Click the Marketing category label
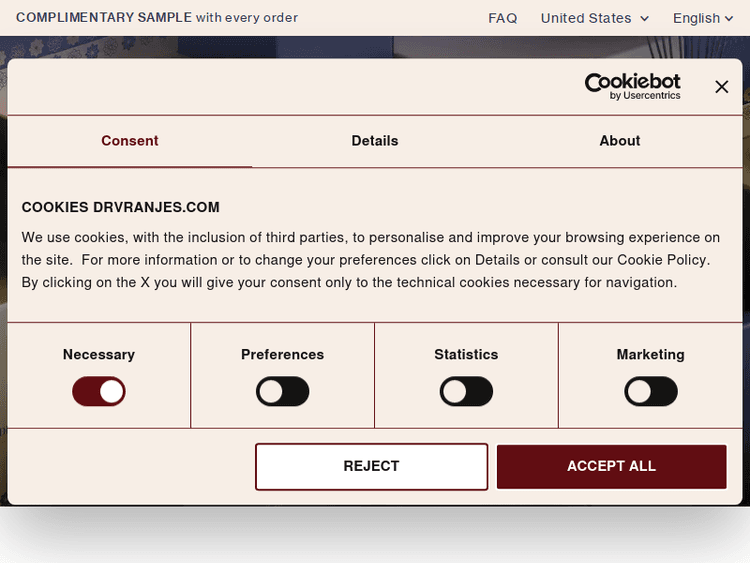Viewport: 750px width, 563px height. click(651, 355)
